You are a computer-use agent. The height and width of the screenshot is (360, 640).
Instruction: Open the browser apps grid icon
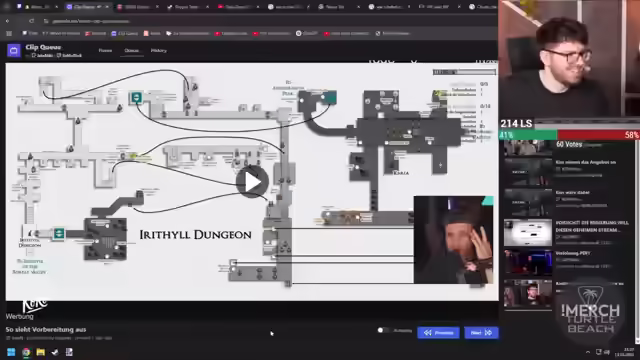click(9, 33)
